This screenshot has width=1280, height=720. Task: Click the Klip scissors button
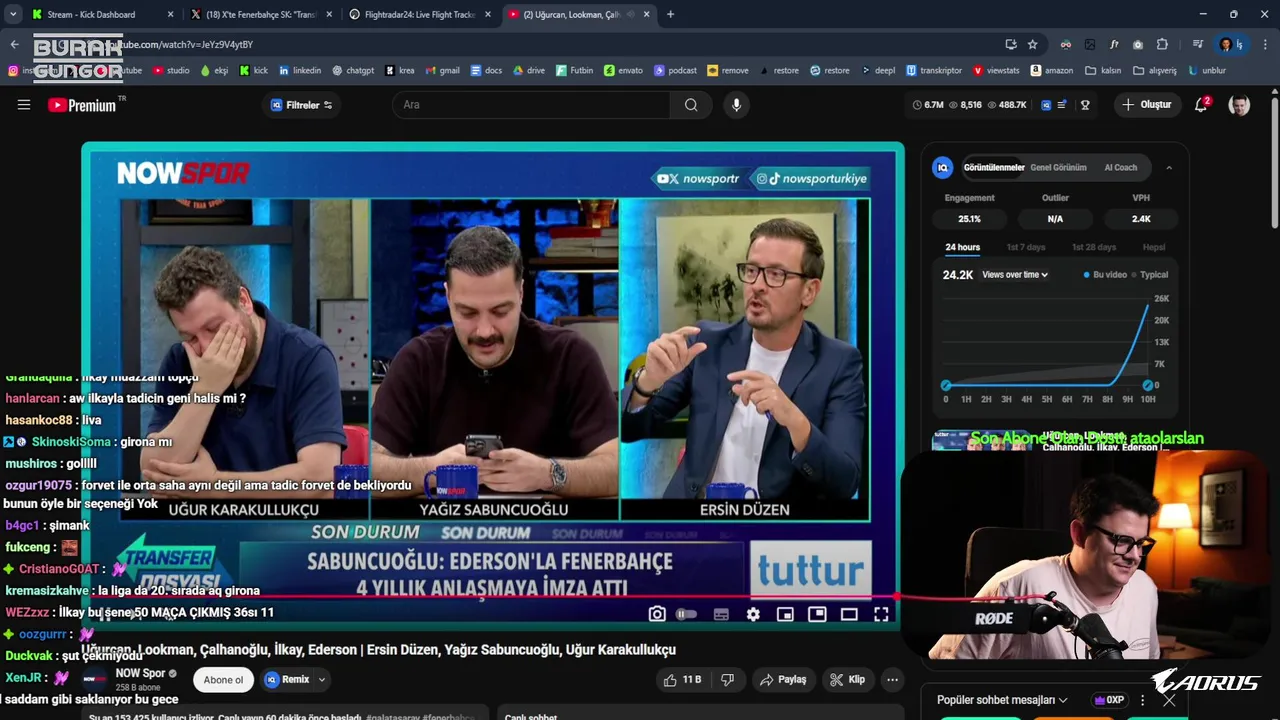click(x=847, y=680)
